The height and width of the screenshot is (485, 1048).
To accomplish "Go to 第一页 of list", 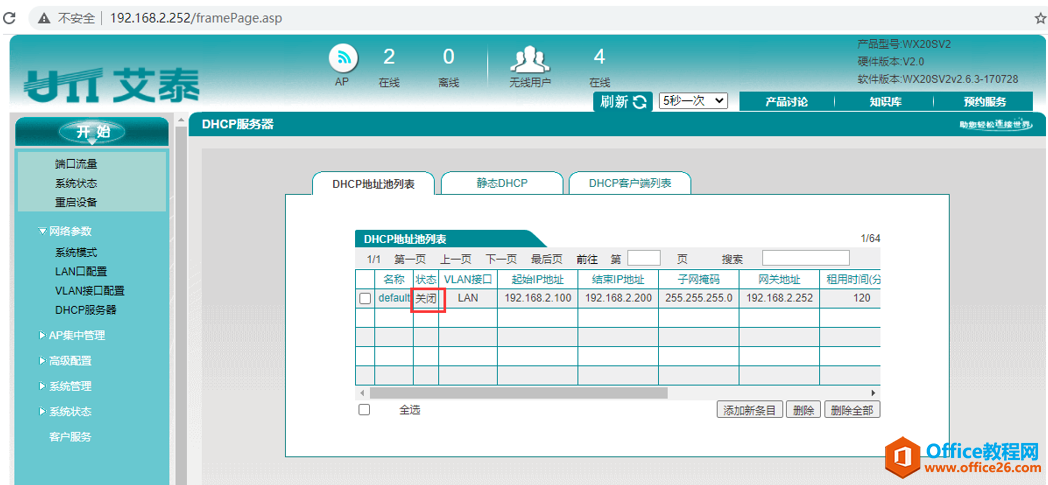I will [410, 259].
